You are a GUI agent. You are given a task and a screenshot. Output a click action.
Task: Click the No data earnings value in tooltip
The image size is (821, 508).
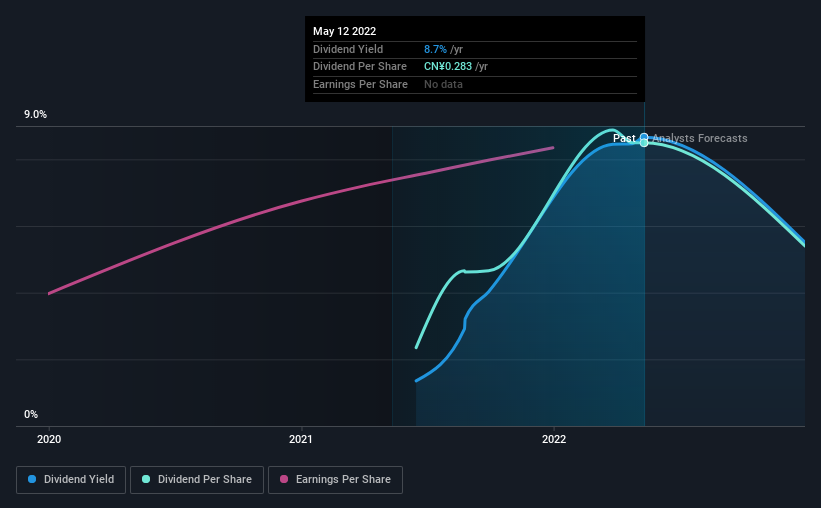click(x=443, y=84)
